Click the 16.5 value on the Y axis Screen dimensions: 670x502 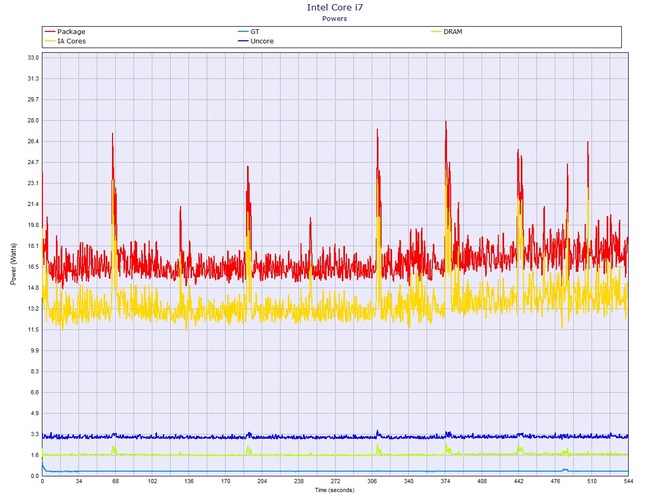click(33, 267)
